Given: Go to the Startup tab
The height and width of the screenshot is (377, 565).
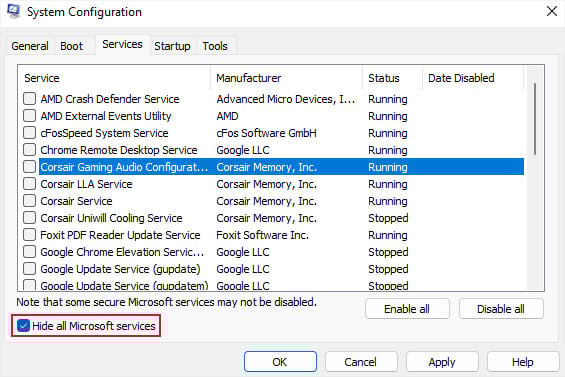Looking at the screenshot, I should 172,46.
